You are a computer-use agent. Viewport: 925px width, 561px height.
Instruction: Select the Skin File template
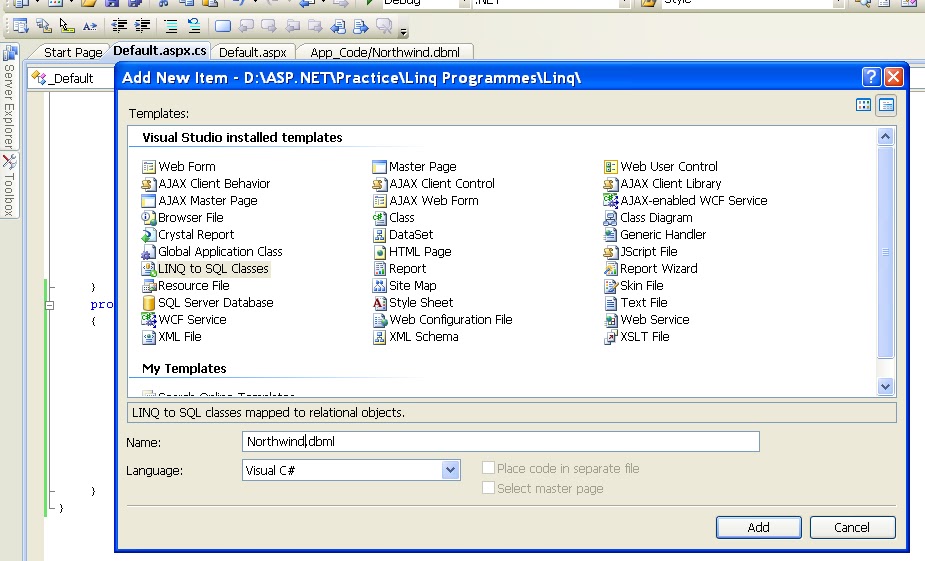click(x=634, y=286)
